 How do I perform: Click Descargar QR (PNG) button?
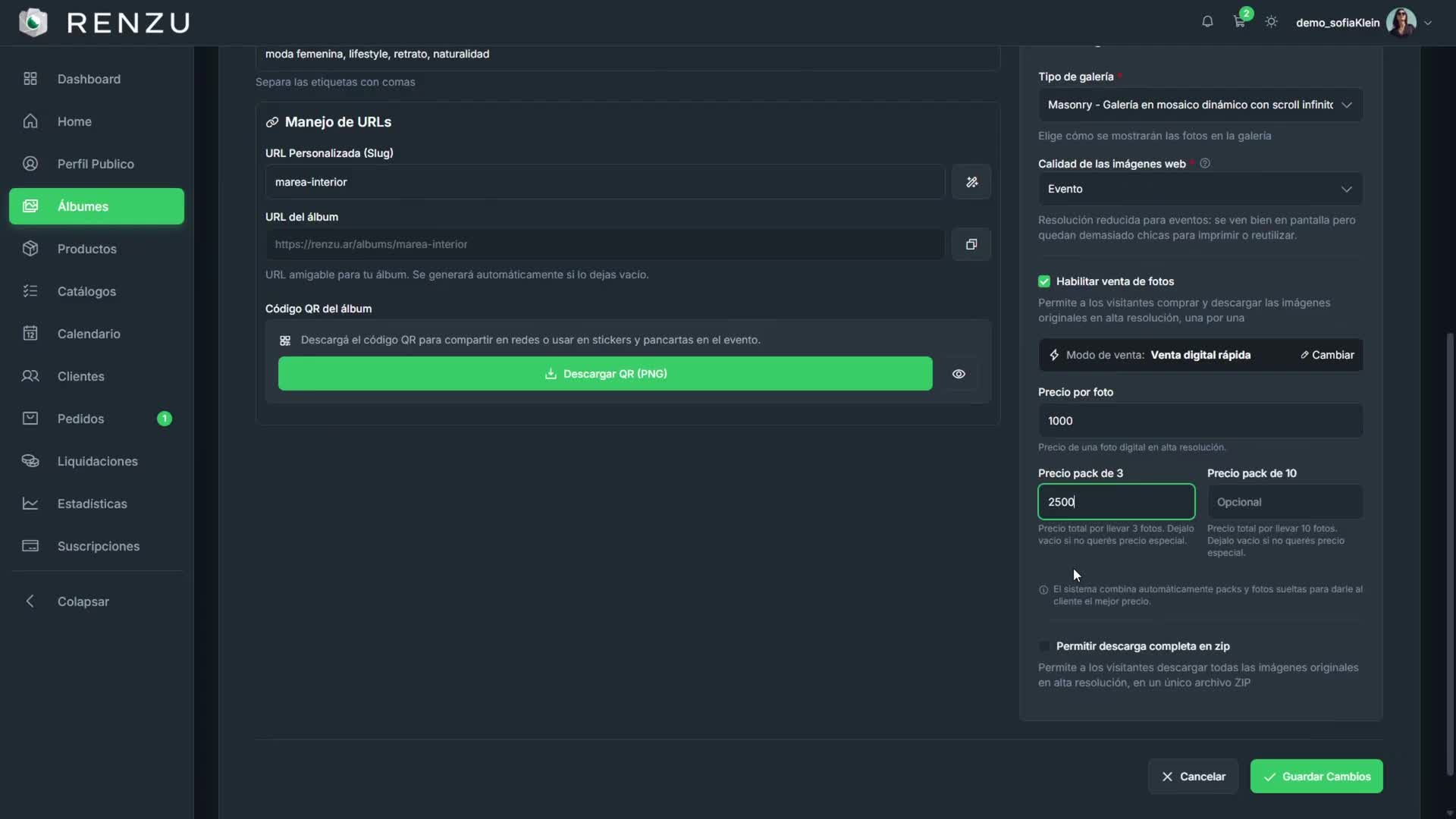coord(605,374)
